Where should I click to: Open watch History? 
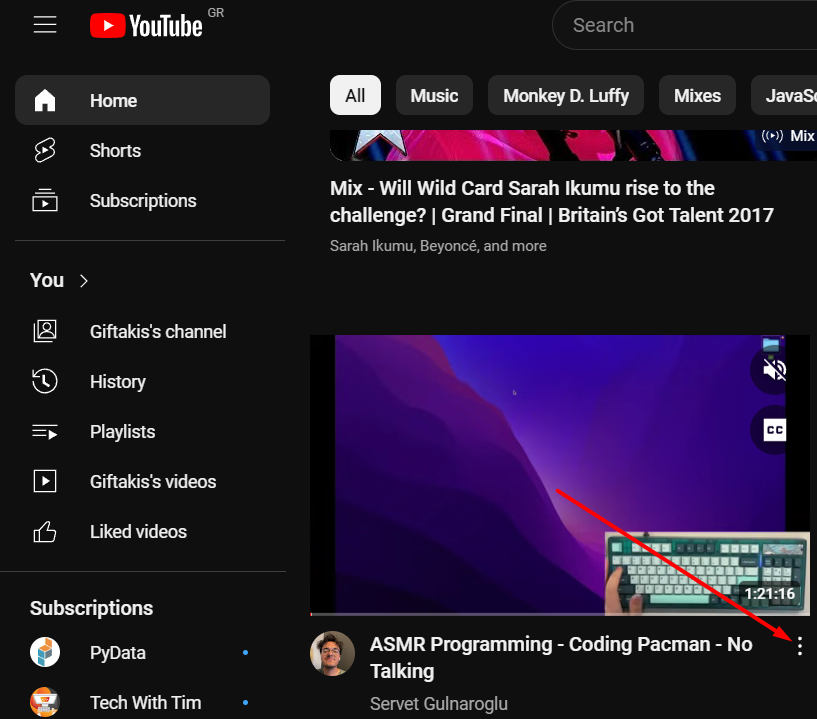117,382
